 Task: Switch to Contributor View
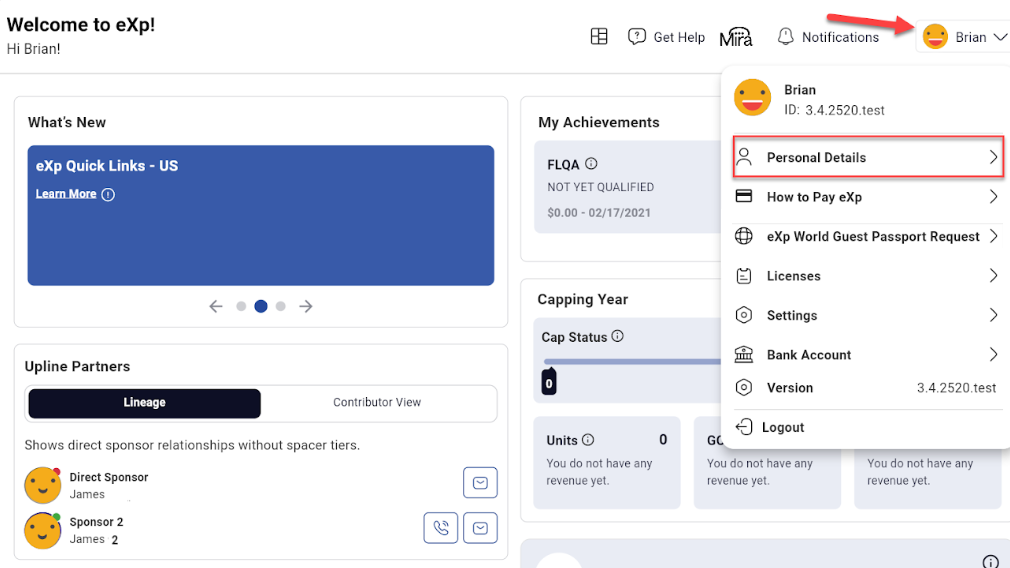(x=377, y=403)
